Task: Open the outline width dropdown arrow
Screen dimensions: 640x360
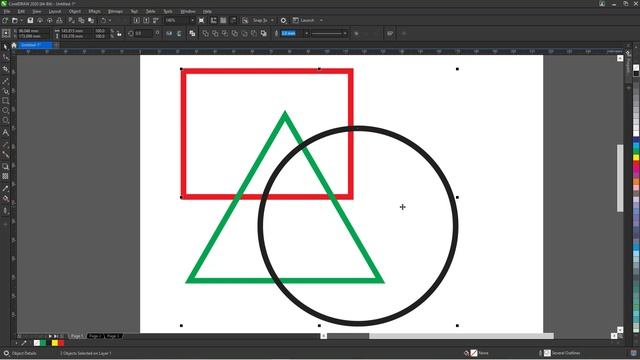Action: pos(307,33)
